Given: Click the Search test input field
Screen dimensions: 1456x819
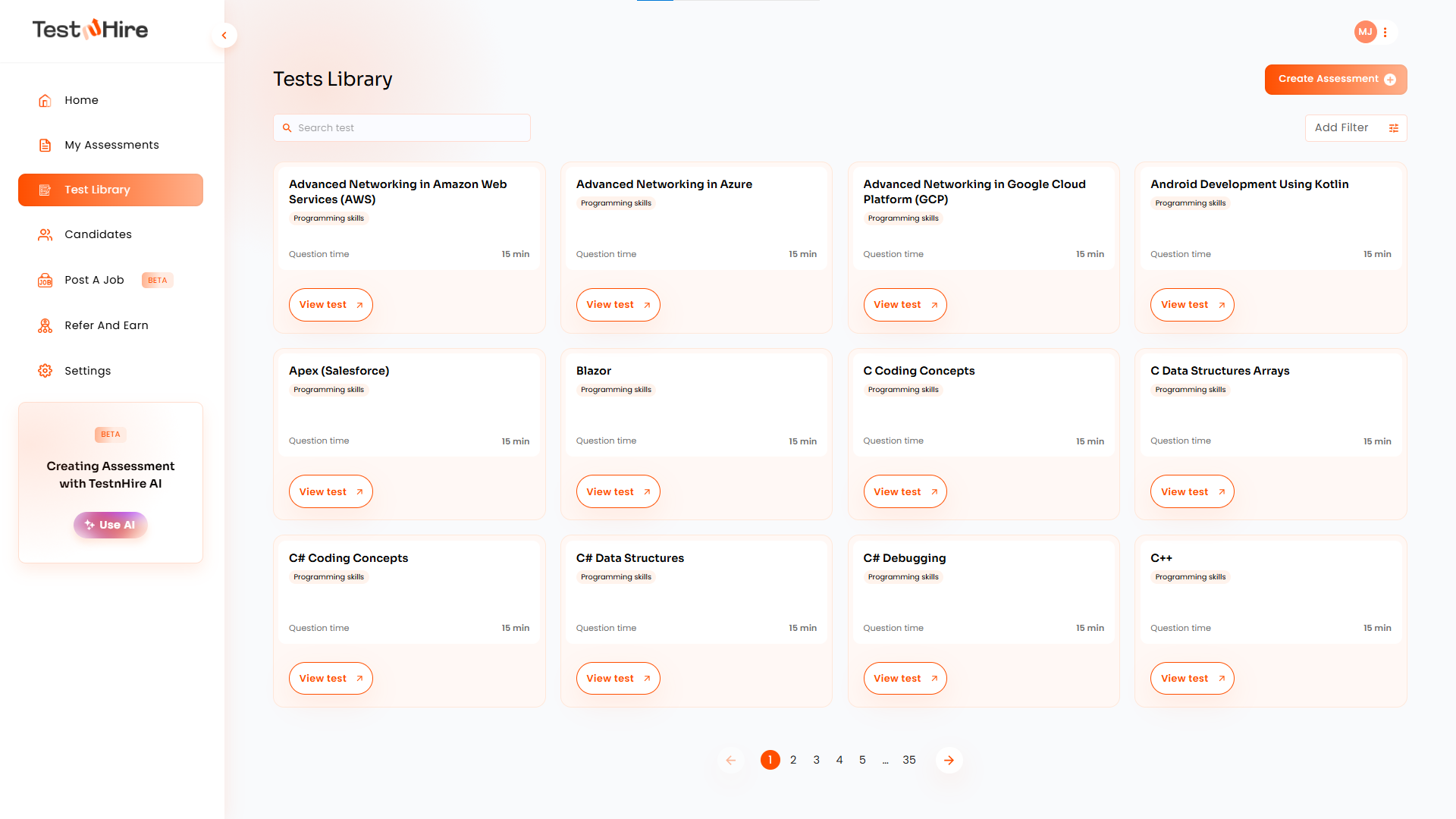Looking at the screenshot, I should click(x=409, y=128).
